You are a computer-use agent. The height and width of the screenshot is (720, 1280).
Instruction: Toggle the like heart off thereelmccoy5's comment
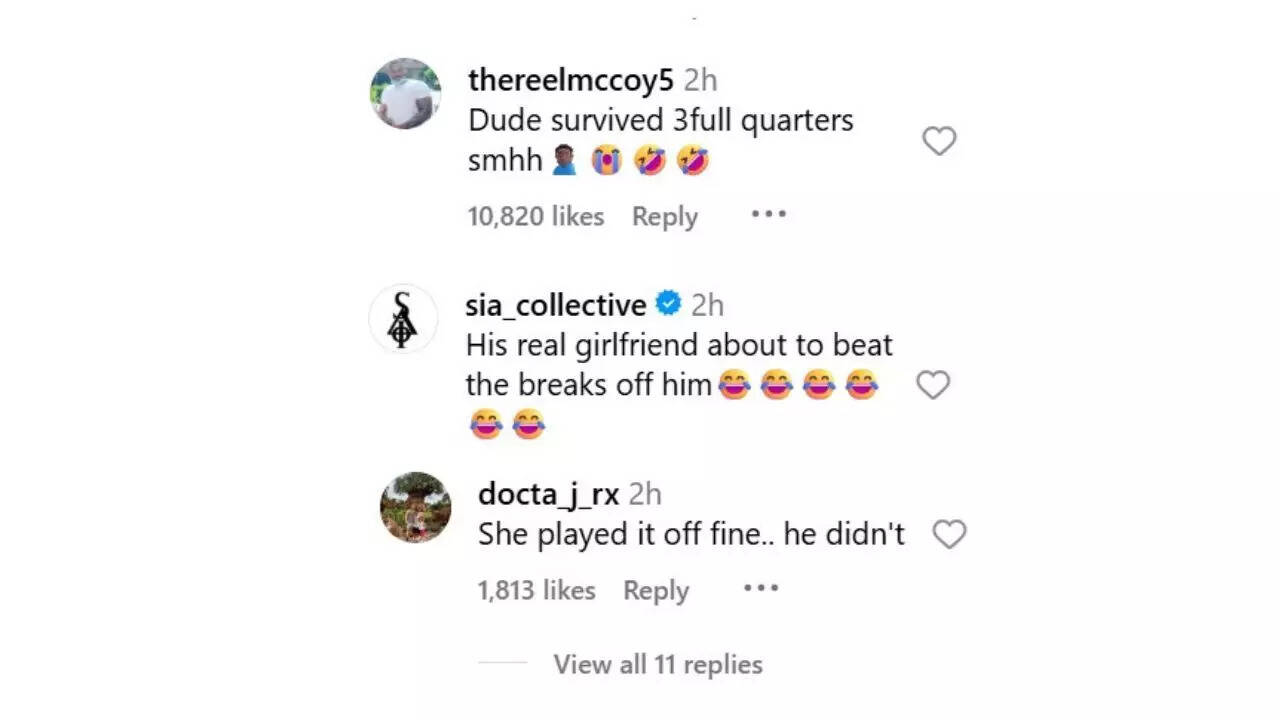point(939,142)
